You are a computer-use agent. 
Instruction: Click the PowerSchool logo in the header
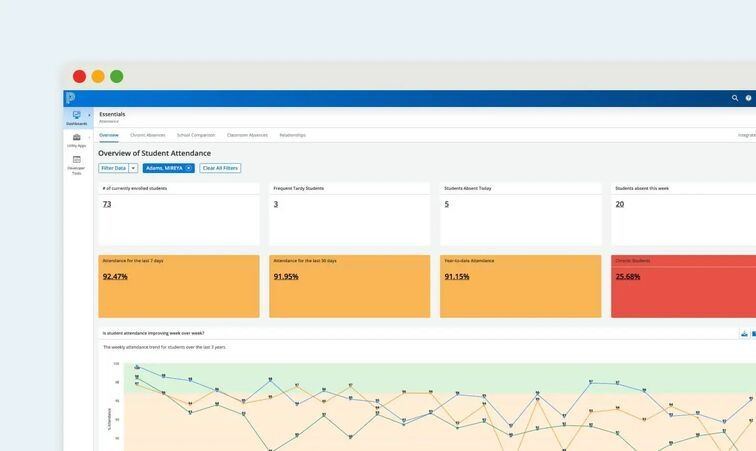click(x=70, y=98)
